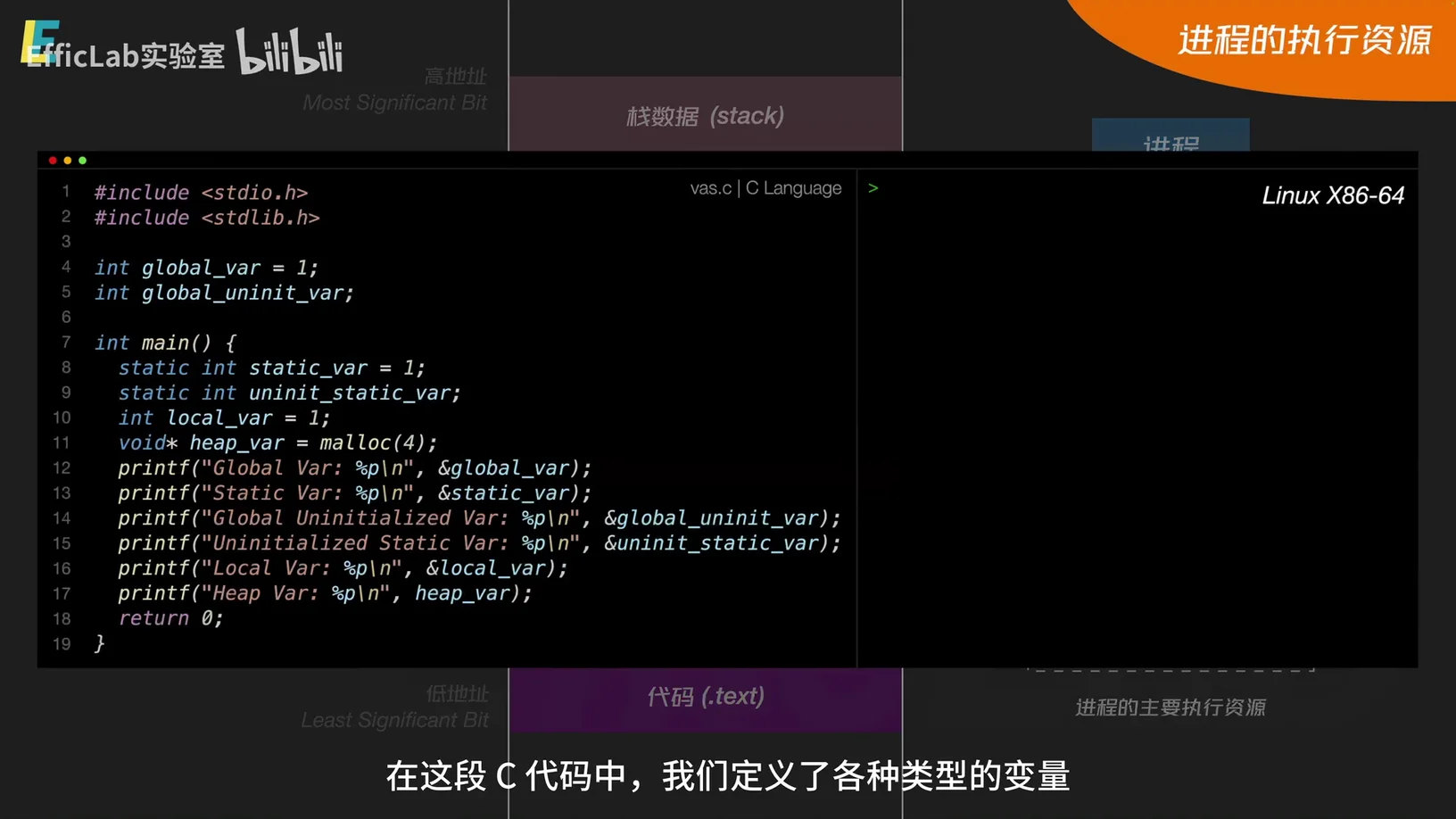The image size is (1456, 819).
Task: Click the purple '代码 (.text)' memory block
Action: (x=705, y=697)
